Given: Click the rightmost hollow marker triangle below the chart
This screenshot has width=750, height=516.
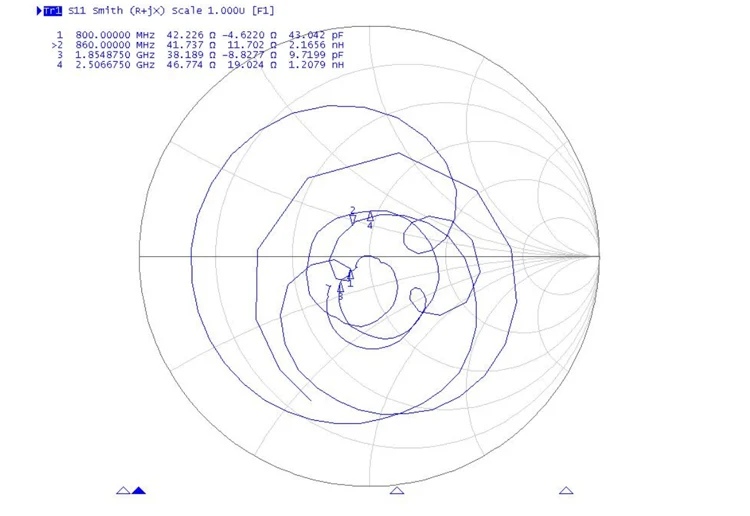Looking at the screenshot, I should pyautogui.click(x=566, y=490).
